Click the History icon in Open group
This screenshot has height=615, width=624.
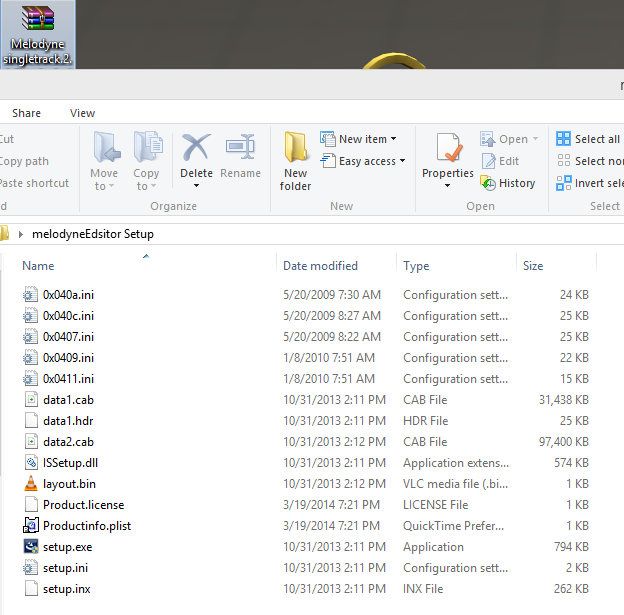click(488, 183)
